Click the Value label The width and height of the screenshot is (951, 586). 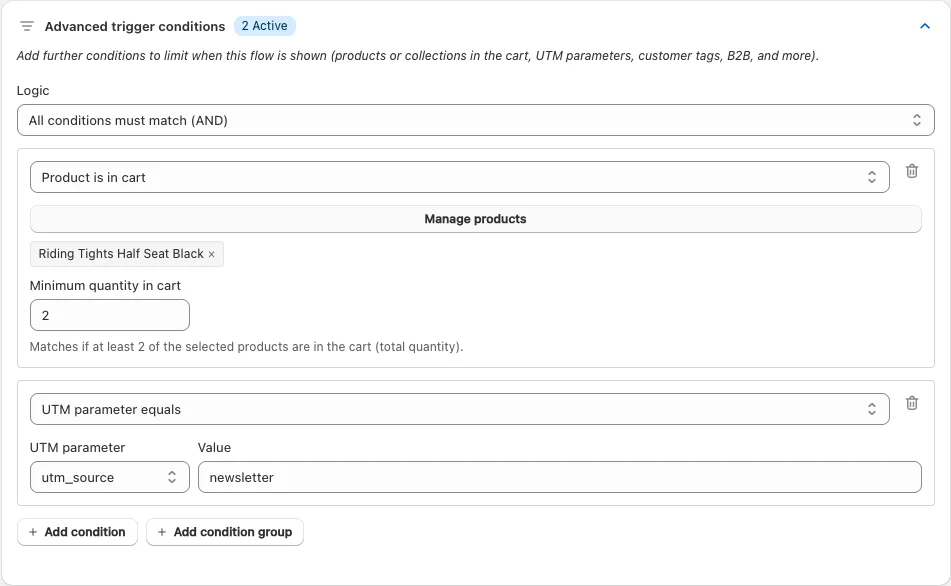(x=214, y=447)
